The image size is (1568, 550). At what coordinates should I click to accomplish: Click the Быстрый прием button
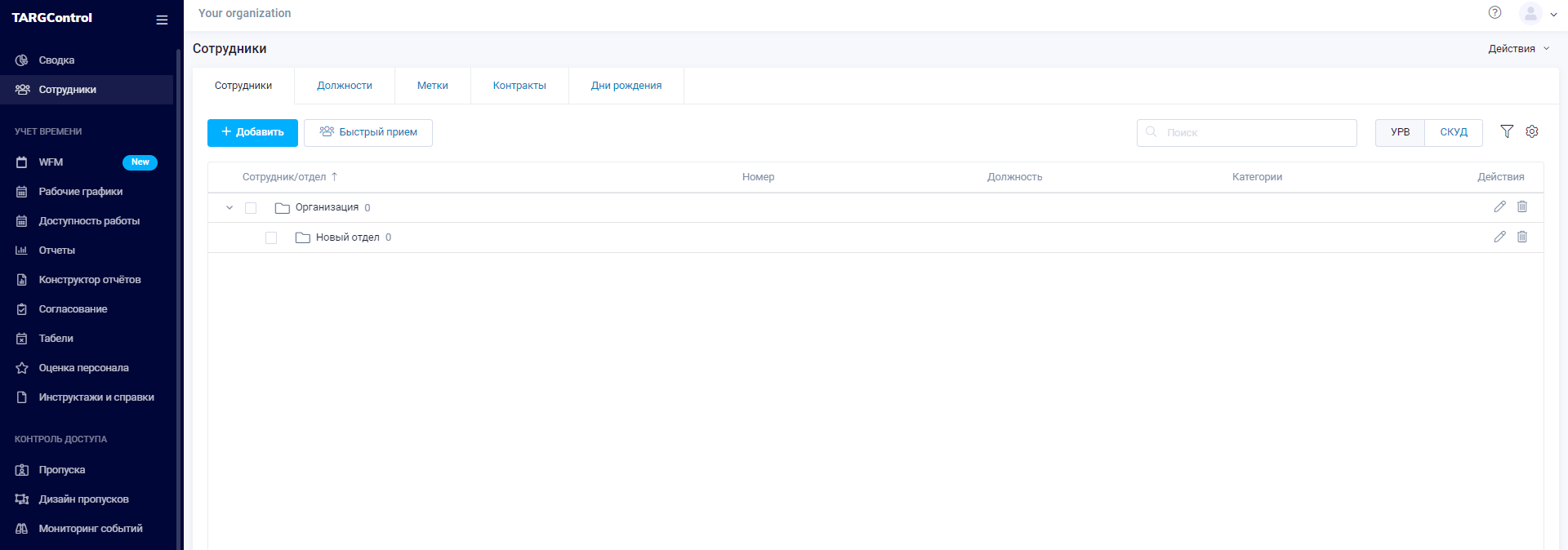coord(368,132)
